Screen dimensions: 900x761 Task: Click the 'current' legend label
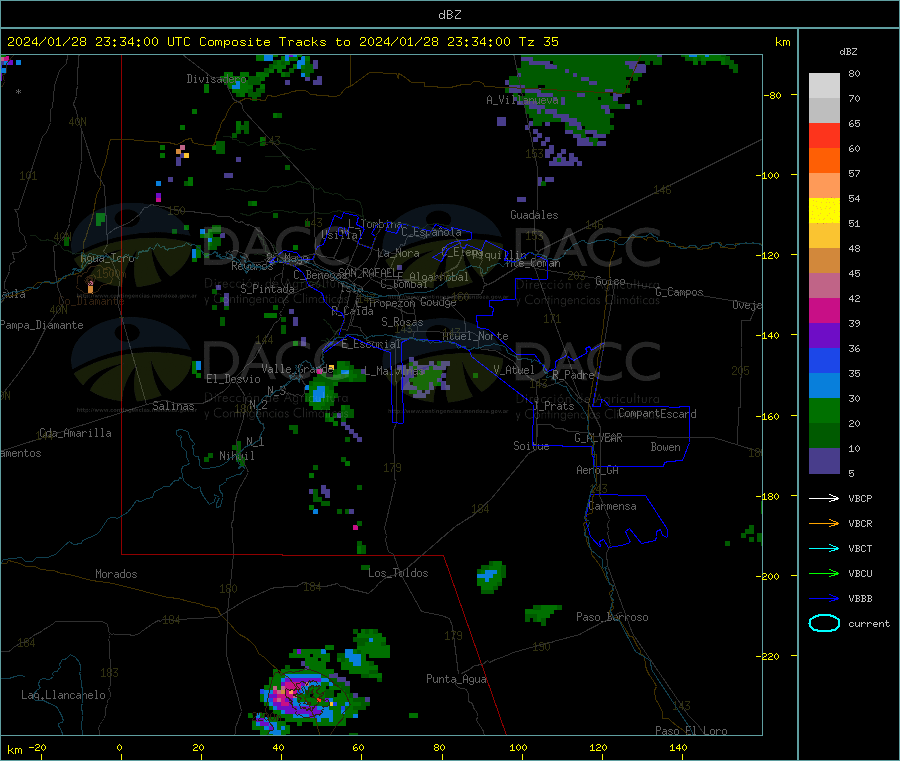pyautogui.click(x=869, y=623)
